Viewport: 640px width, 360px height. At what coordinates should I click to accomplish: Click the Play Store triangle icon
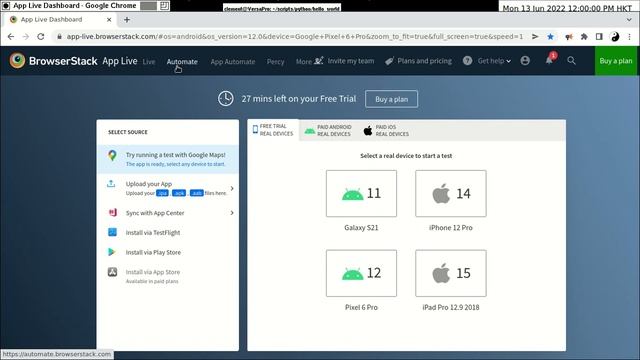click(112, 252)
